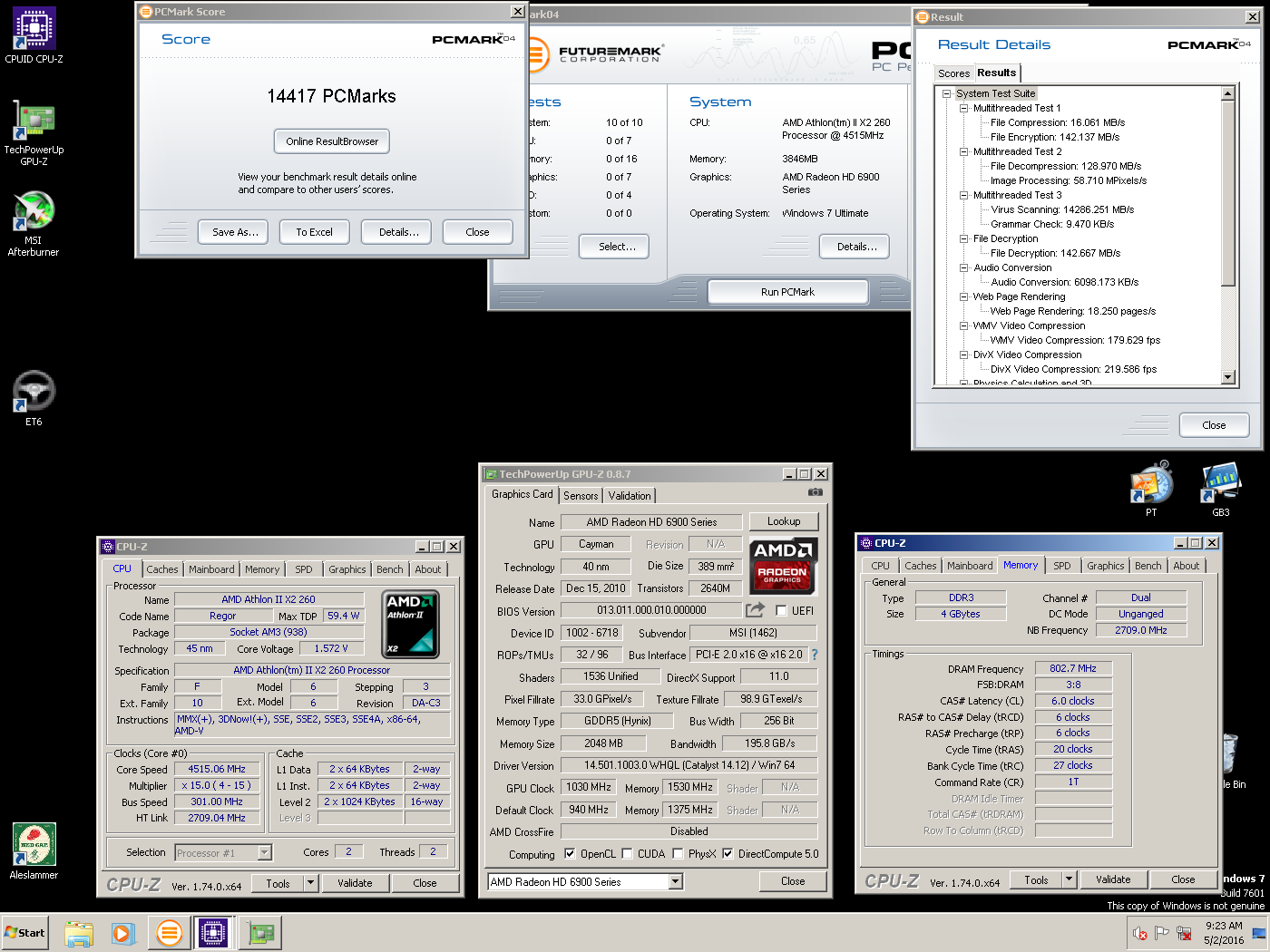1270x952 pixels.
Task: Click the network tray icon
Action: pyautogui.click(x=1184, y=933)
